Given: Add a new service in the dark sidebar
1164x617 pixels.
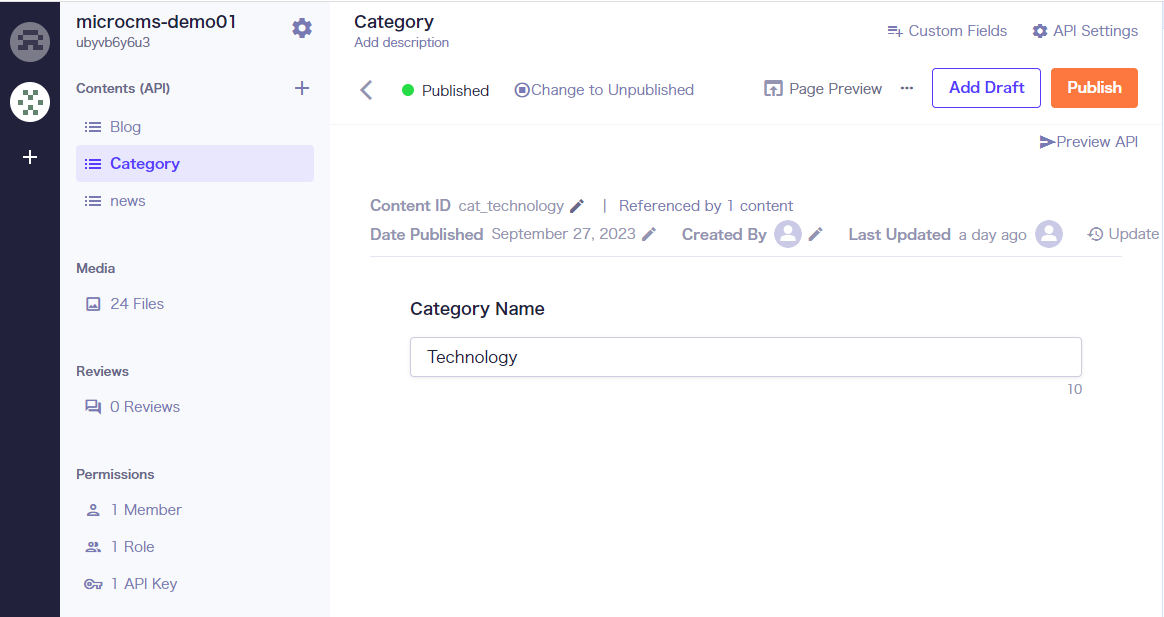Looking at the screenshot, I should point(30,157).
